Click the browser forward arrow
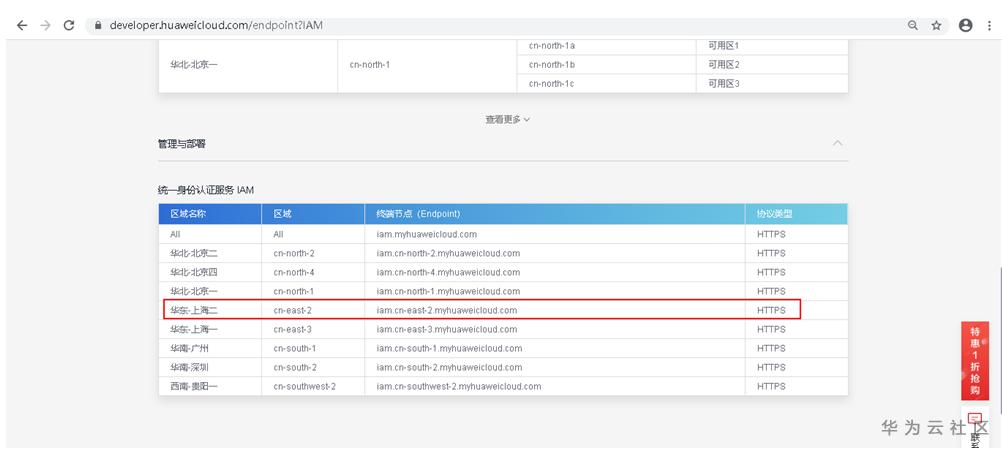 coord(45,25)
